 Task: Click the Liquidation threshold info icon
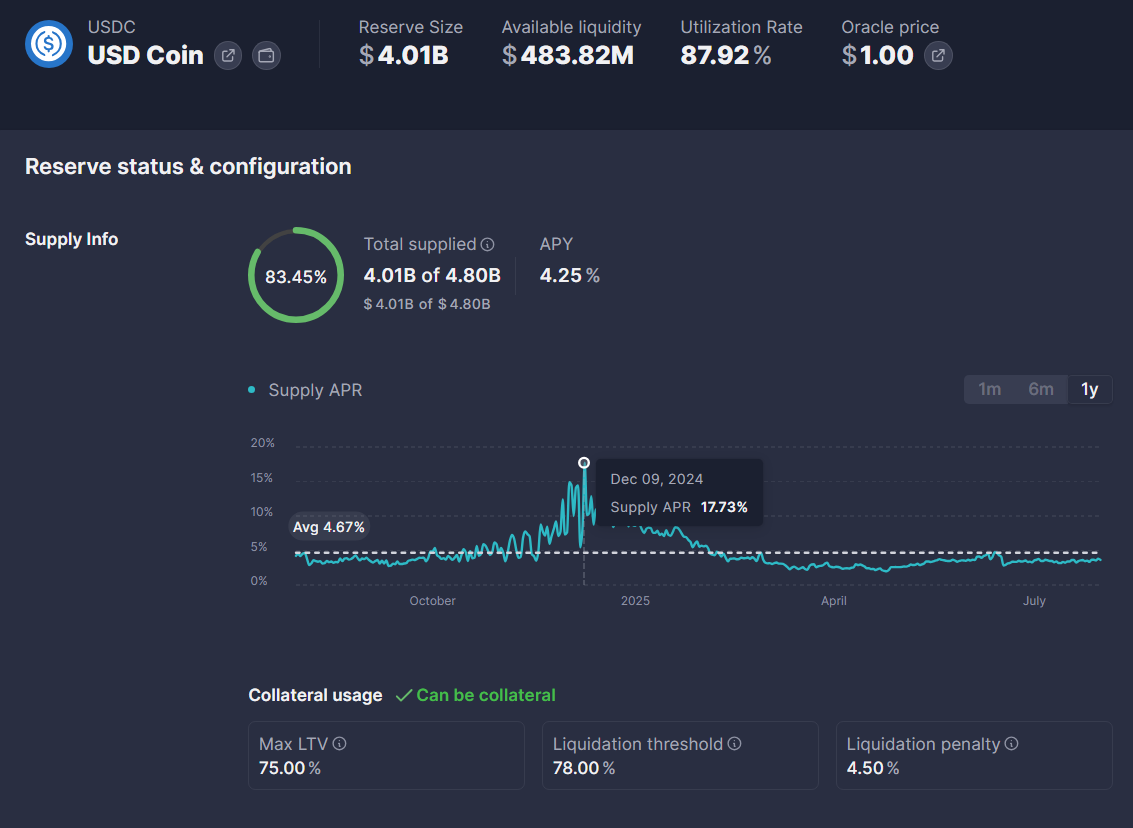pyautogui.click(x=734, y=743)
